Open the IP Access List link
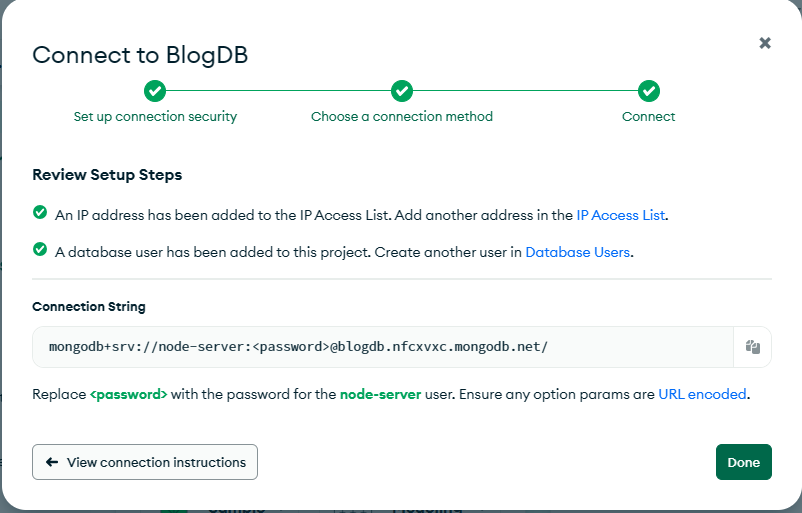 [x=620, y=215]
